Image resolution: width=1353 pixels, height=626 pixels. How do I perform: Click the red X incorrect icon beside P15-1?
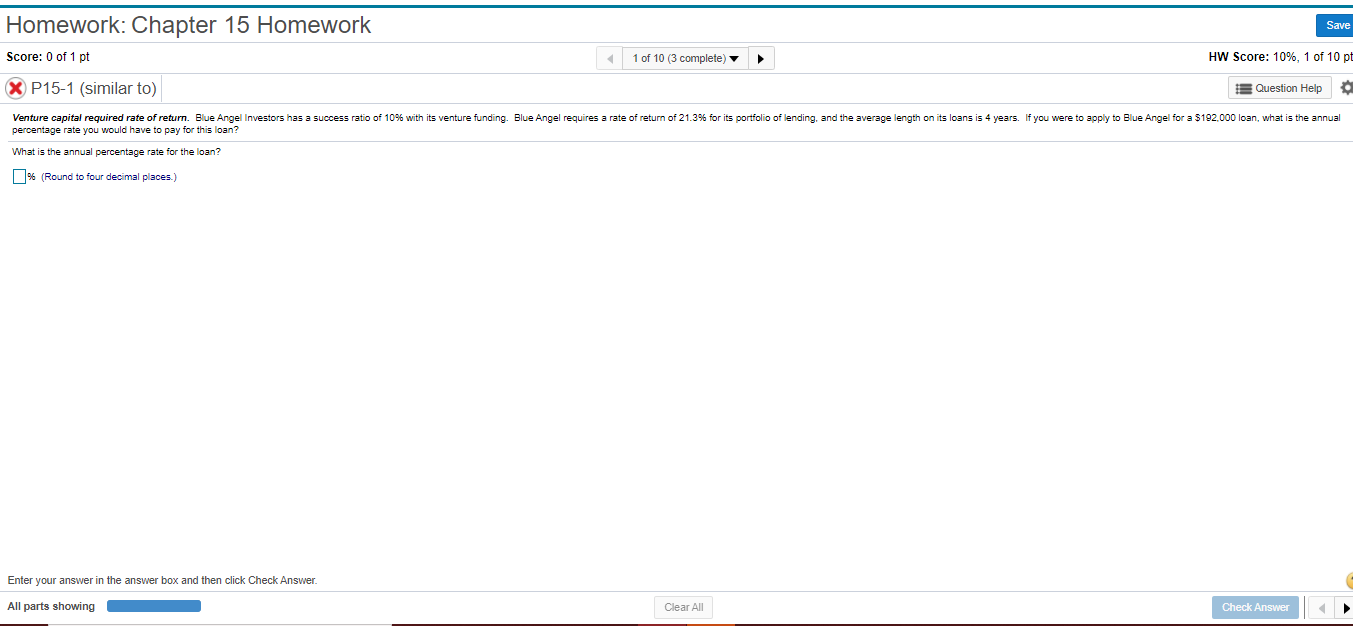(16, 88)
